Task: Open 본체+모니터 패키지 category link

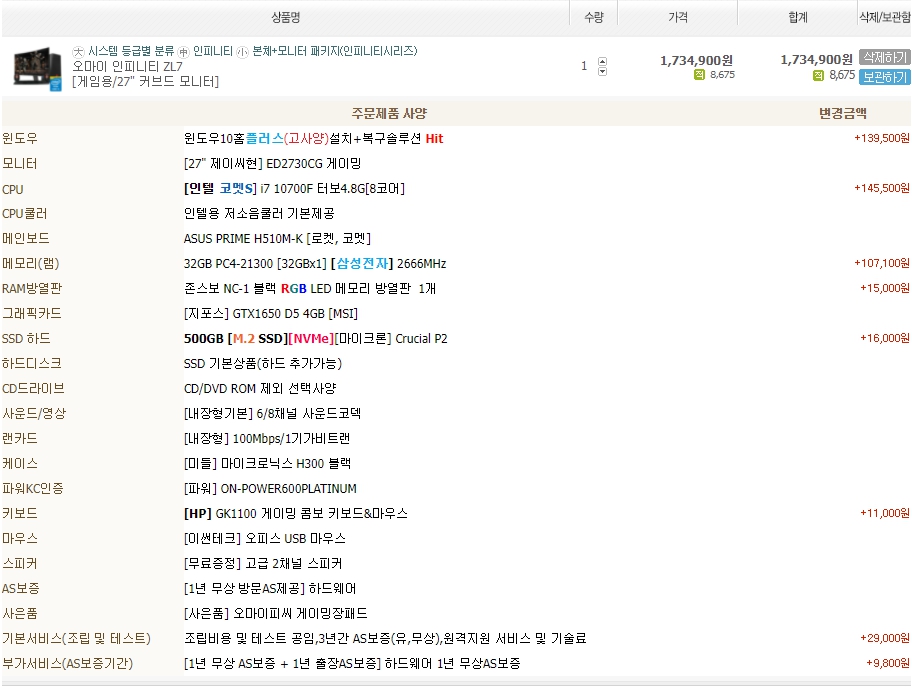Action: click(334, 51)
